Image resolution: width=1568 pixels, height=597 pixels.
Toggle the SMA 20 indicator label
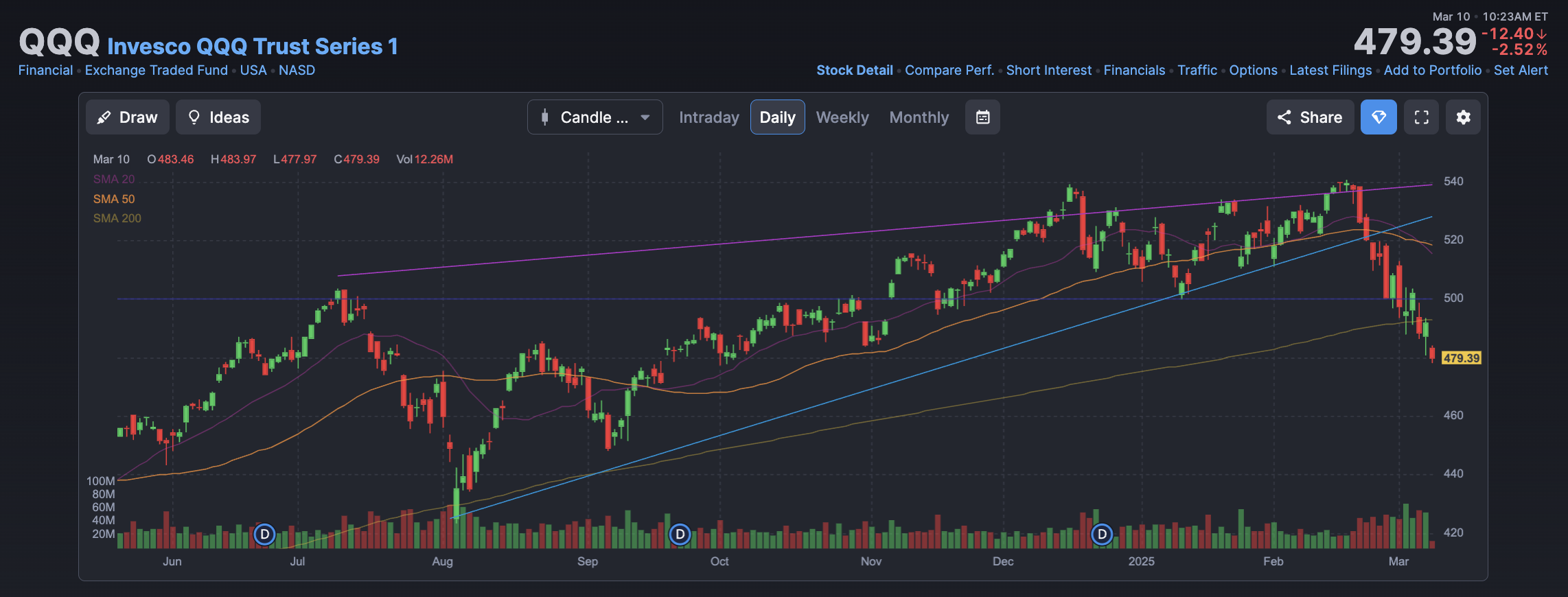(114, 179)
